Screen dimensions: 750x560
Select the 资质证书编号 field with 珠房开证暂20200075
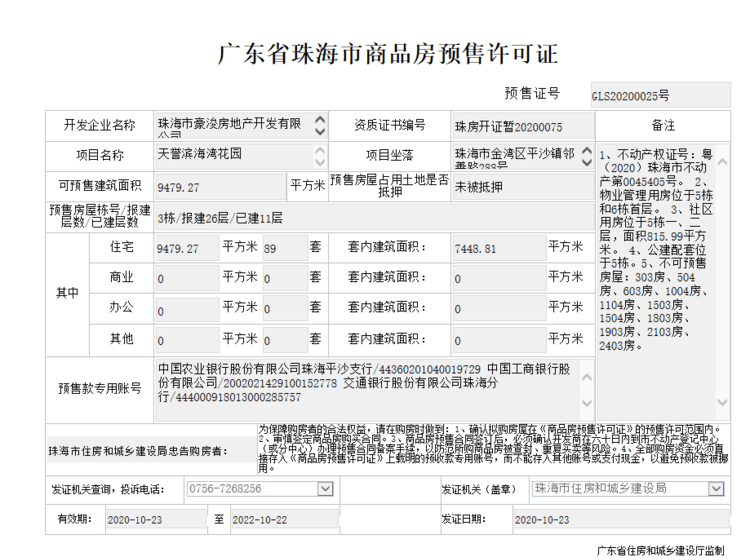tap(520, 126)
